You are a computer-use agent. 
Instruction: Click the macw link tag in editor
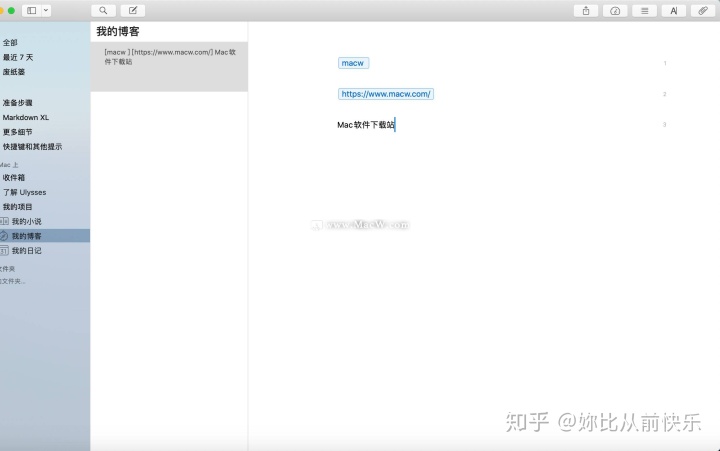pyautogui.click(x=353, y=63)
